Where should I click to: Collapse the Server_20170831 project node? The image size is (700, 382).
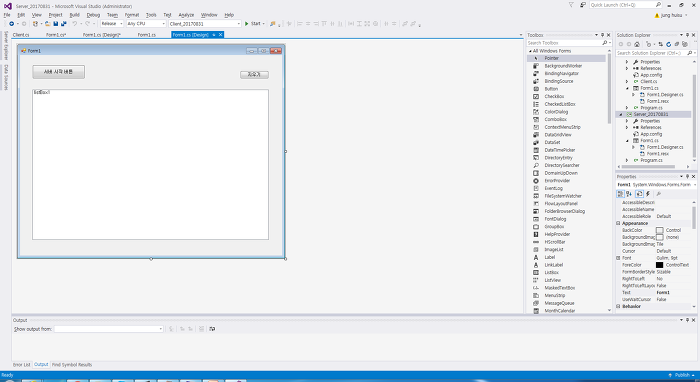(621, 115)
